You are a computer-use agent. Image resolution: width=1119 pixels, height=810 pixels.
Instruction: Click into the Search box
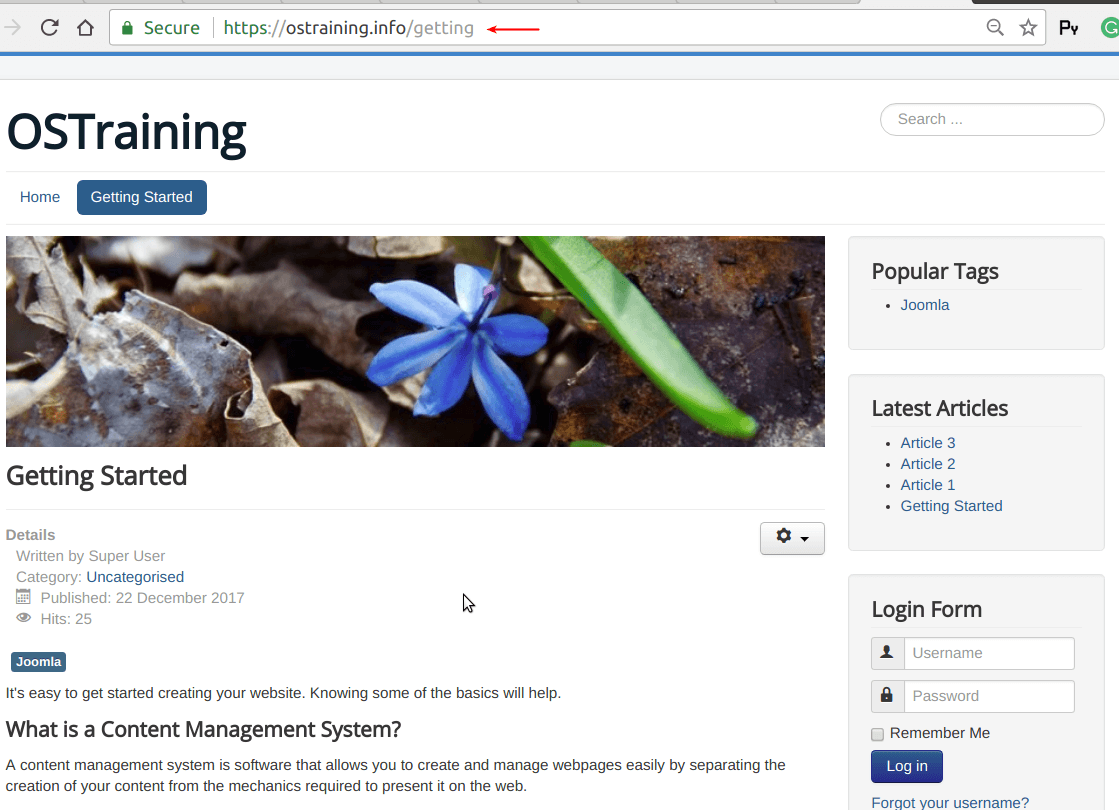[991, 119]
